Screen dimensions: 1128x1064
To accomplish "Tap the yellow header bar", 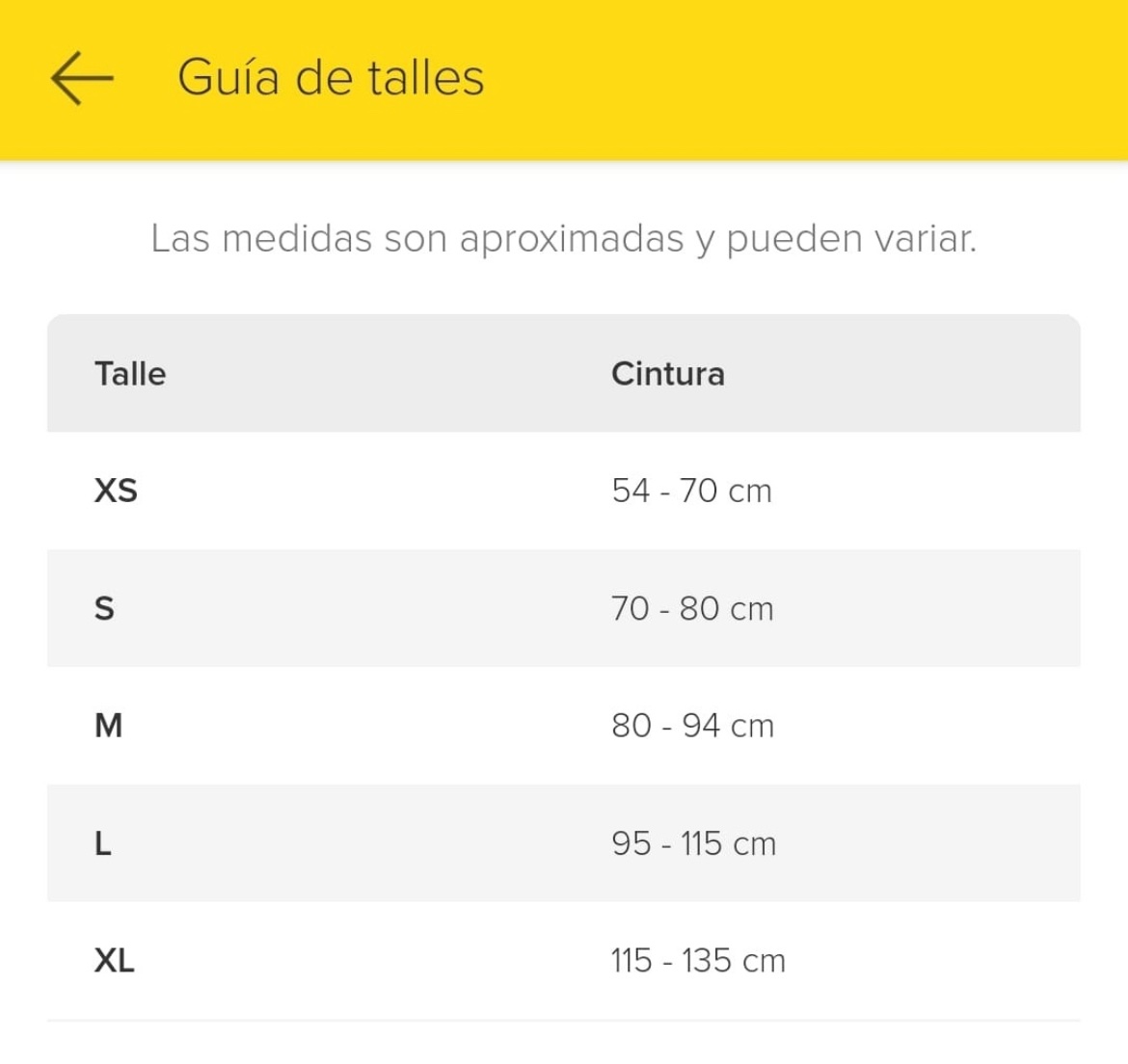I will (x=564, y=79).
